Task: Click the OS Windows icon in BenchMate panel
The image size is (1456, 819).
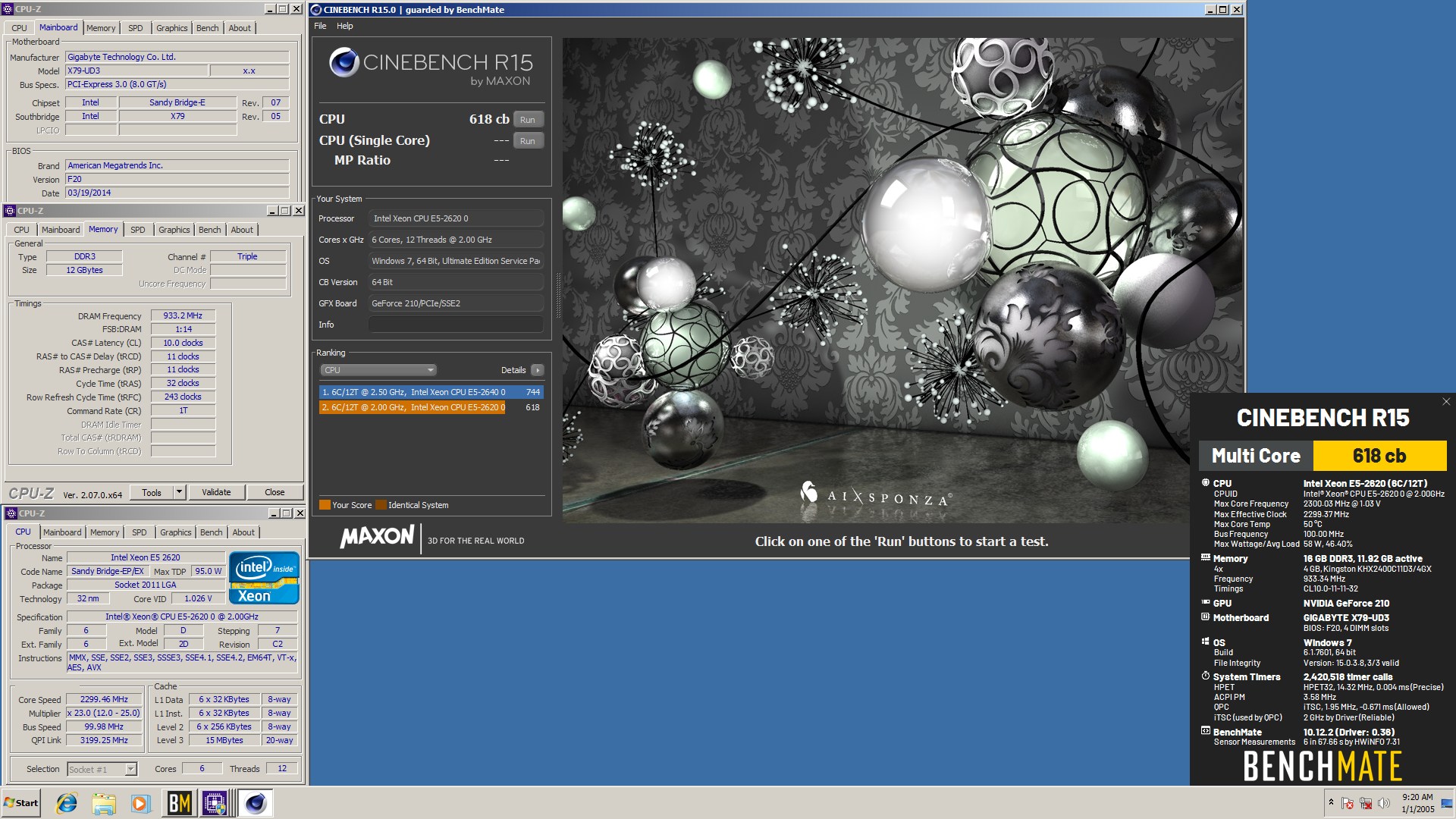Action: (x=1206, y=642)
